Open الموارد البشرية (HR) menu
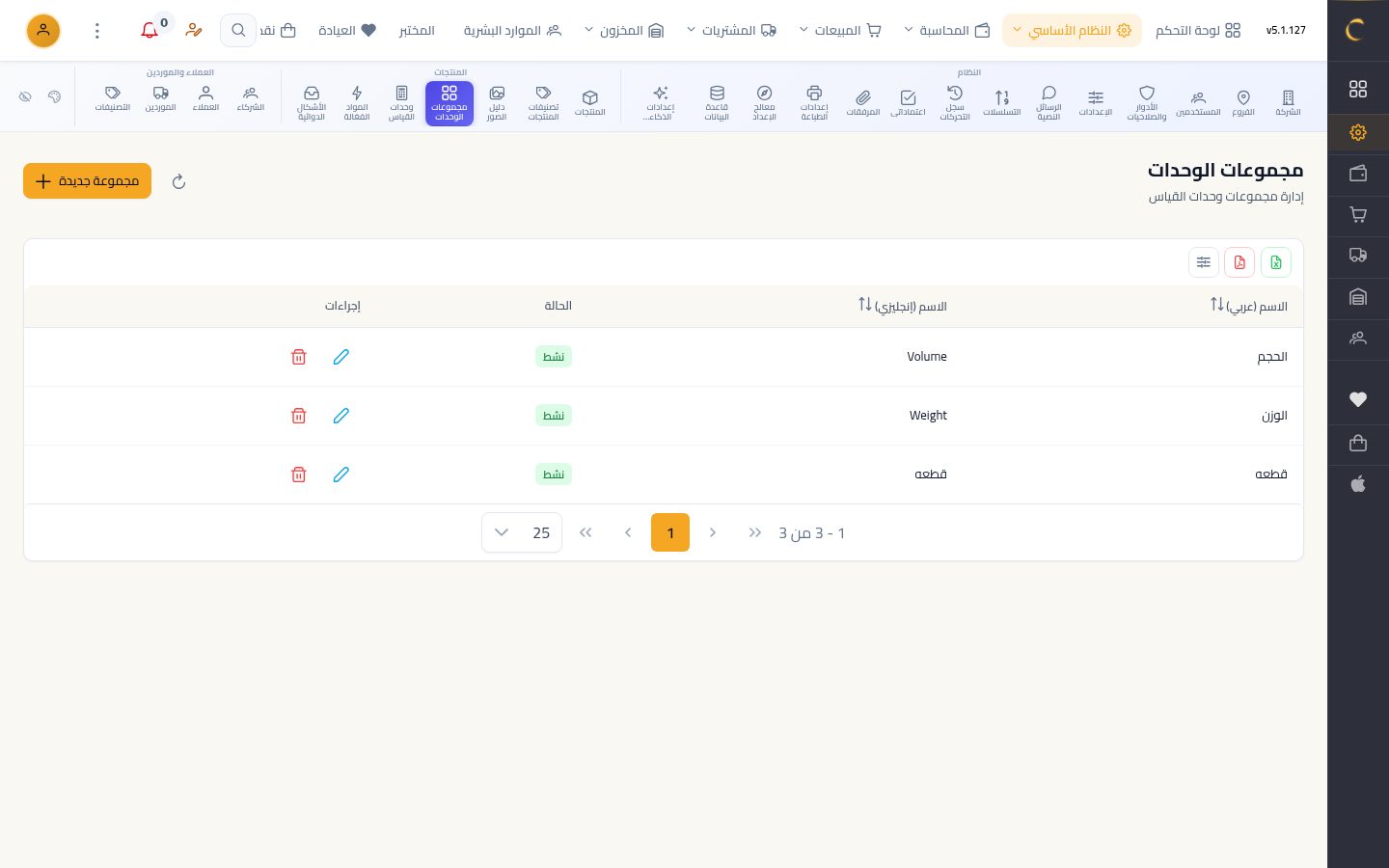 (x=512, y=30)
